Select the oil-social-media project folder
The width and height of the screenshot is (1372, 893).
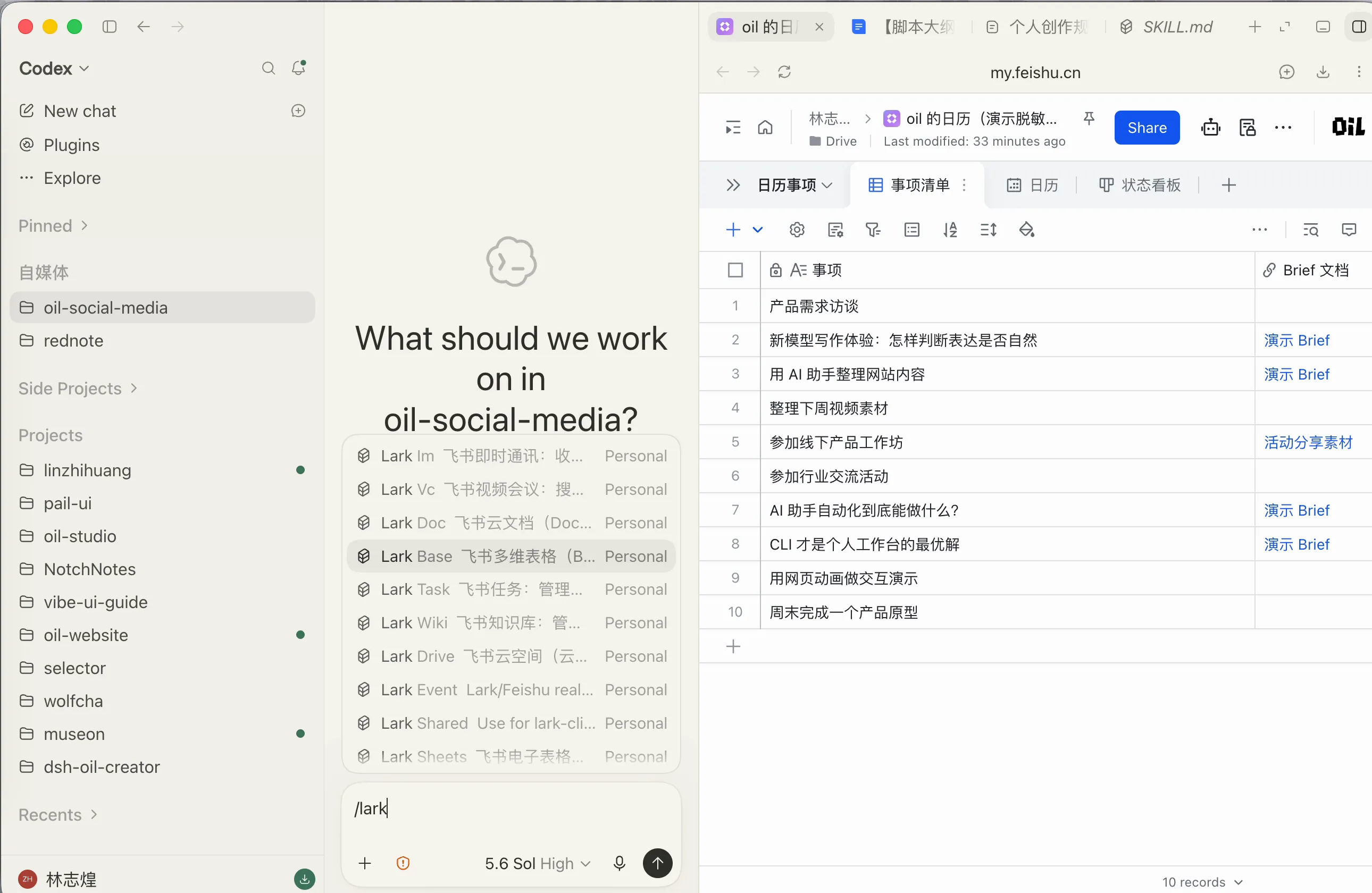coord(162,308)
